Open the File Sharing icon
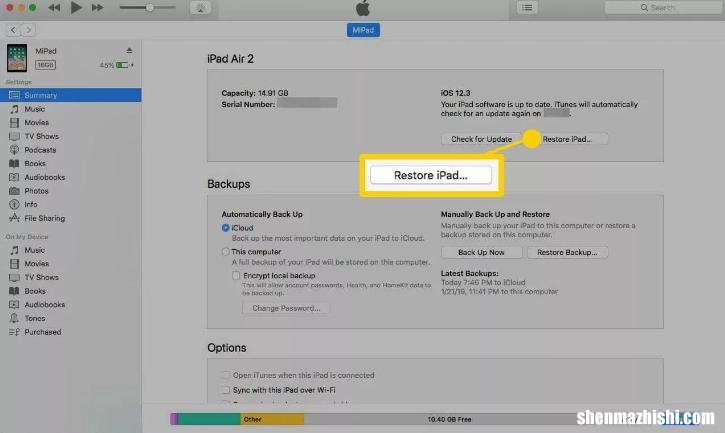The height and width of the screenshot is (433, 725). click(x=14, y=218)
